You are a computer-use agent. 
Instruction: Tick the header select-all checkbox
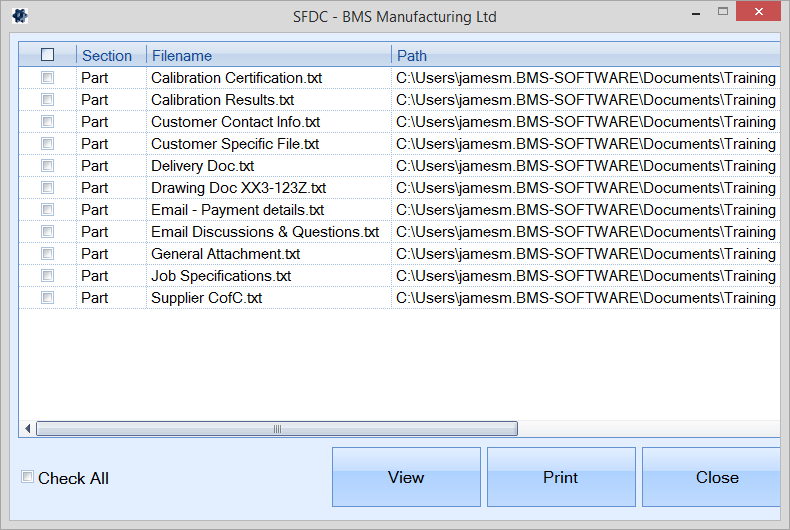click(47, 55)
